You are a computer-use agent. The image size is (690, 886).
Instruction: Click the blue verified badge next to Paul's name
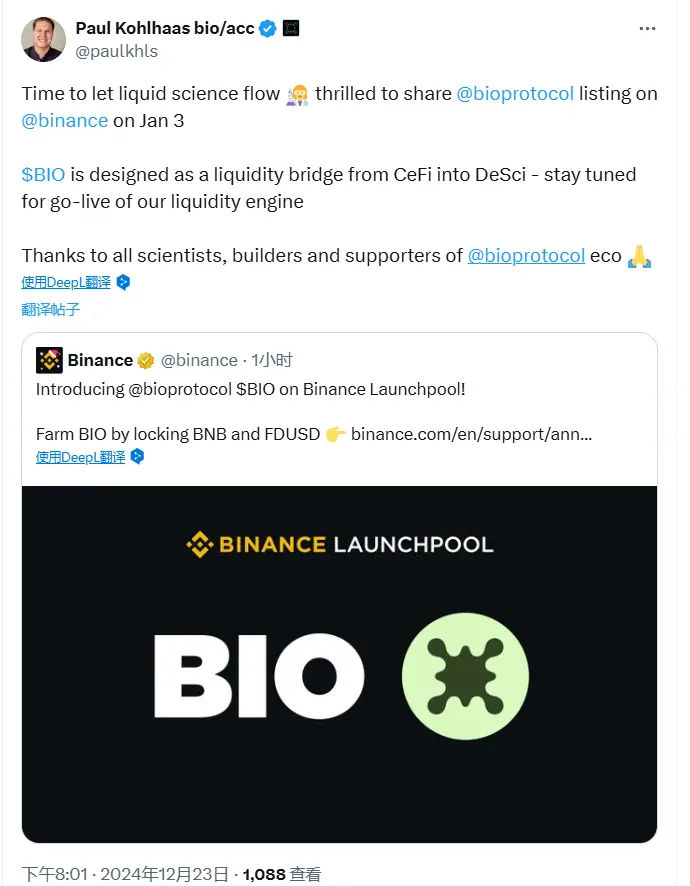pyautogui.click(x=265, y=29)
